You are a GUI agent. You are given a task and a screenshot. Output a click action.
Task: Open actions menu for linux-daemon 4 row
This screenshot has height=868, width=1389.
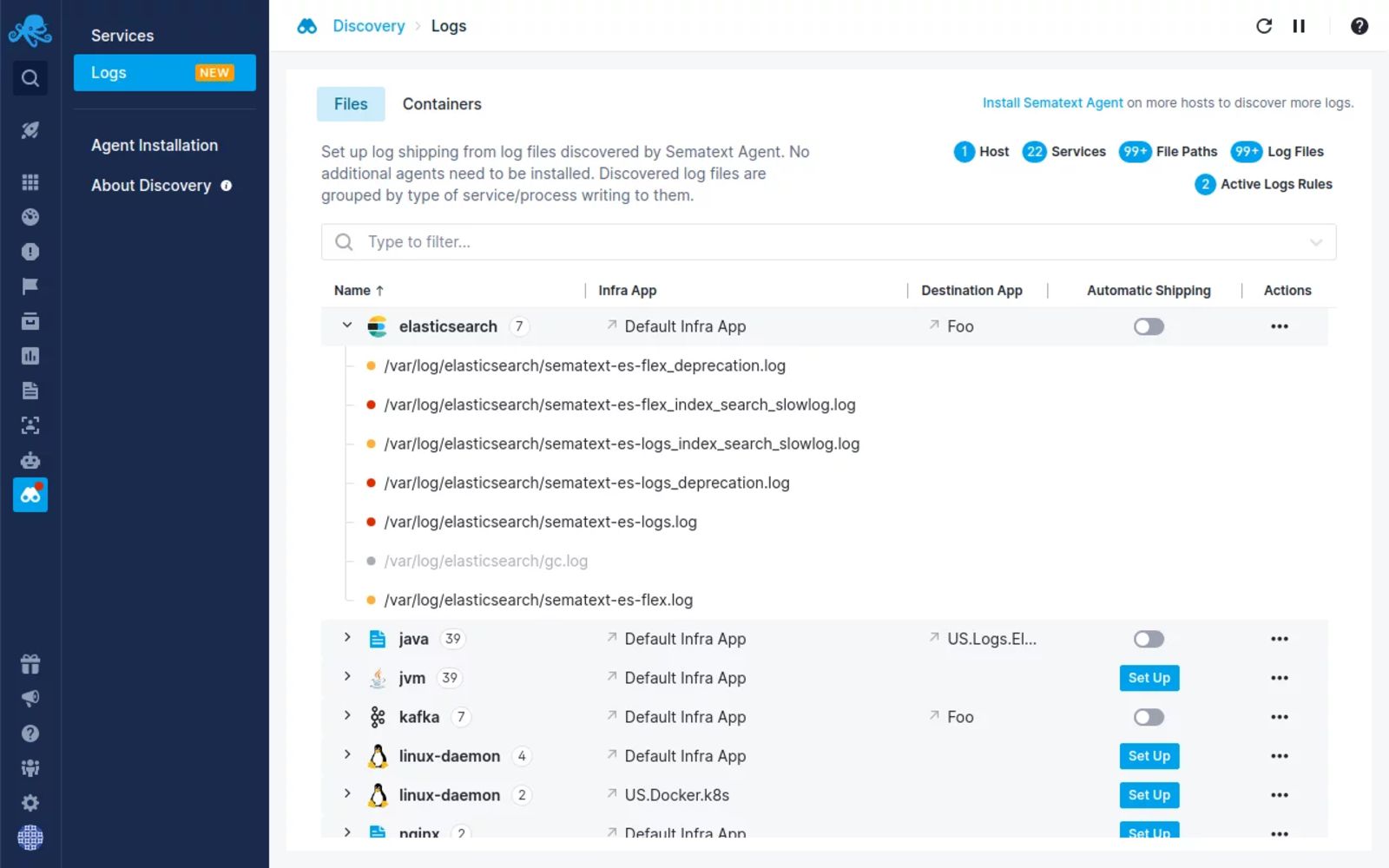point(1280,756)
